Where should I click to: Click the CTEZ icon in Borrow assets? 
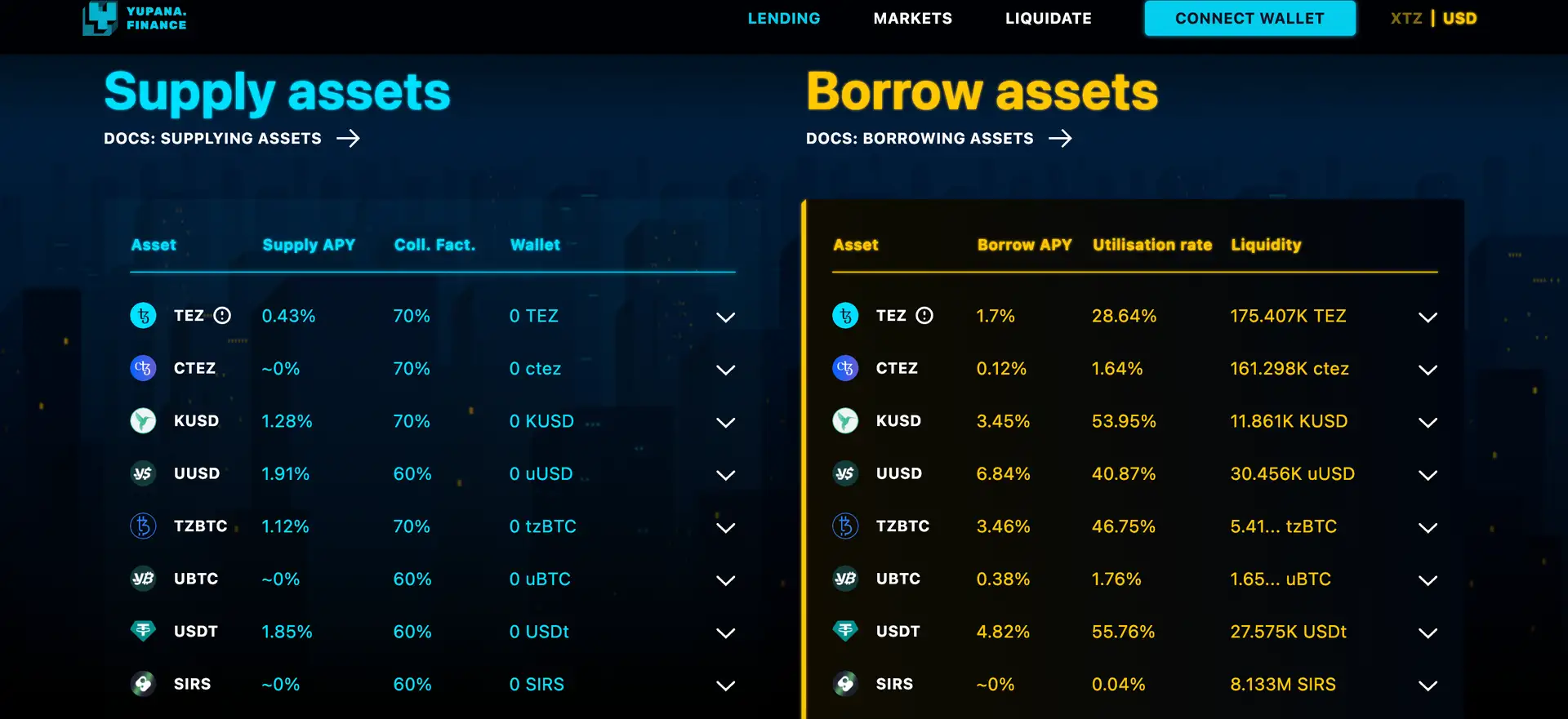pyautogui.click(x=845, y=369)
